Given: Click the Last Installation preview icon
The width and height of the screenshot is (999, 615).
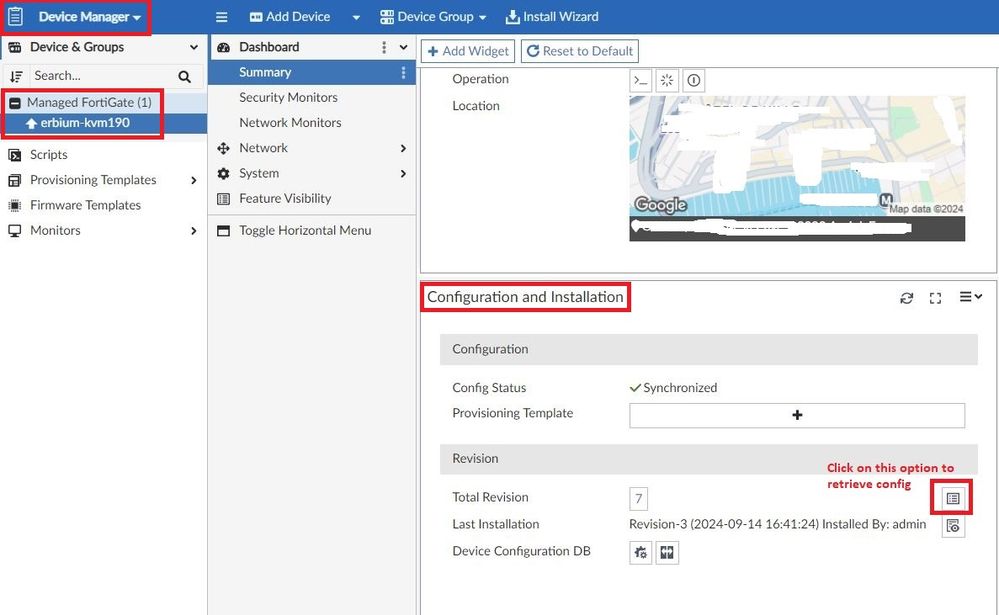Looking at the screenshot, I should (x=953, y=525).
